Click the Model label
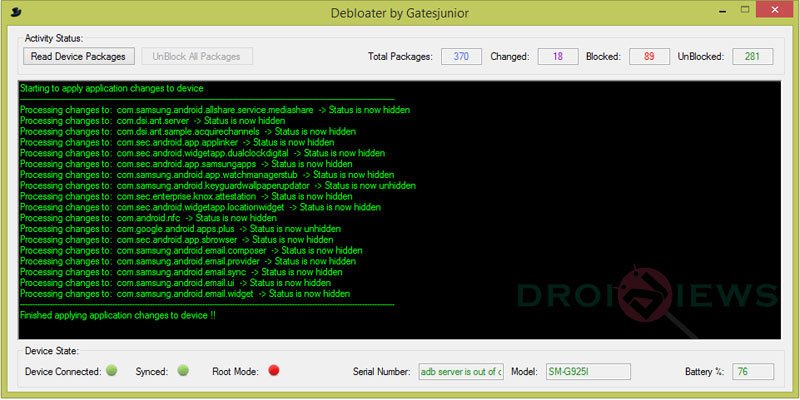 point(524,371)
